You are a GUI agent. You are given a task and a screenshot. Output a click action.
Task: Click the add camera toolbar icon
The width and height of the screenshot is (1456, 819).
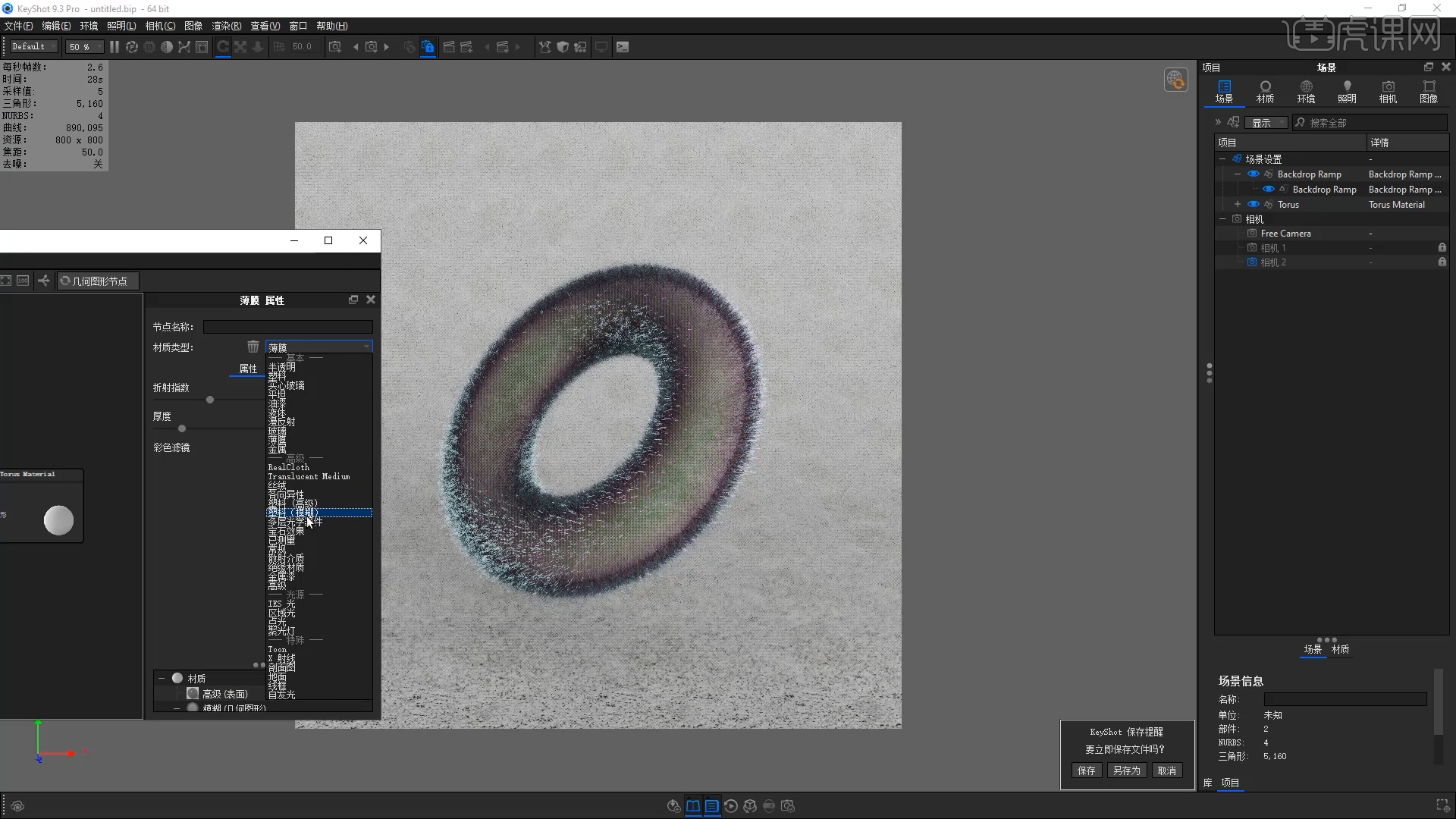tap(334, 47)
